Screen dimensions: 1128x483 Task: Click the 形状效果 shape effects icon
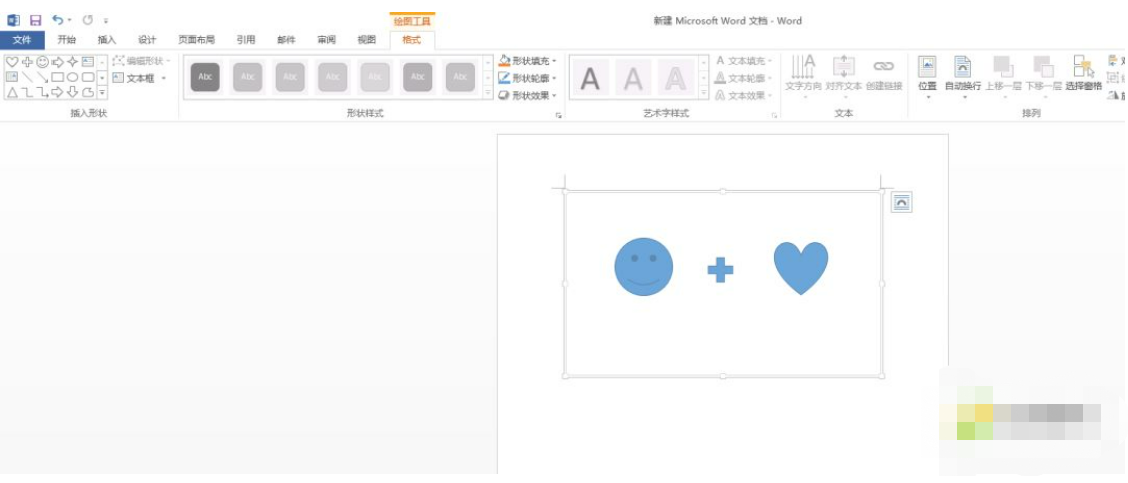504,95
